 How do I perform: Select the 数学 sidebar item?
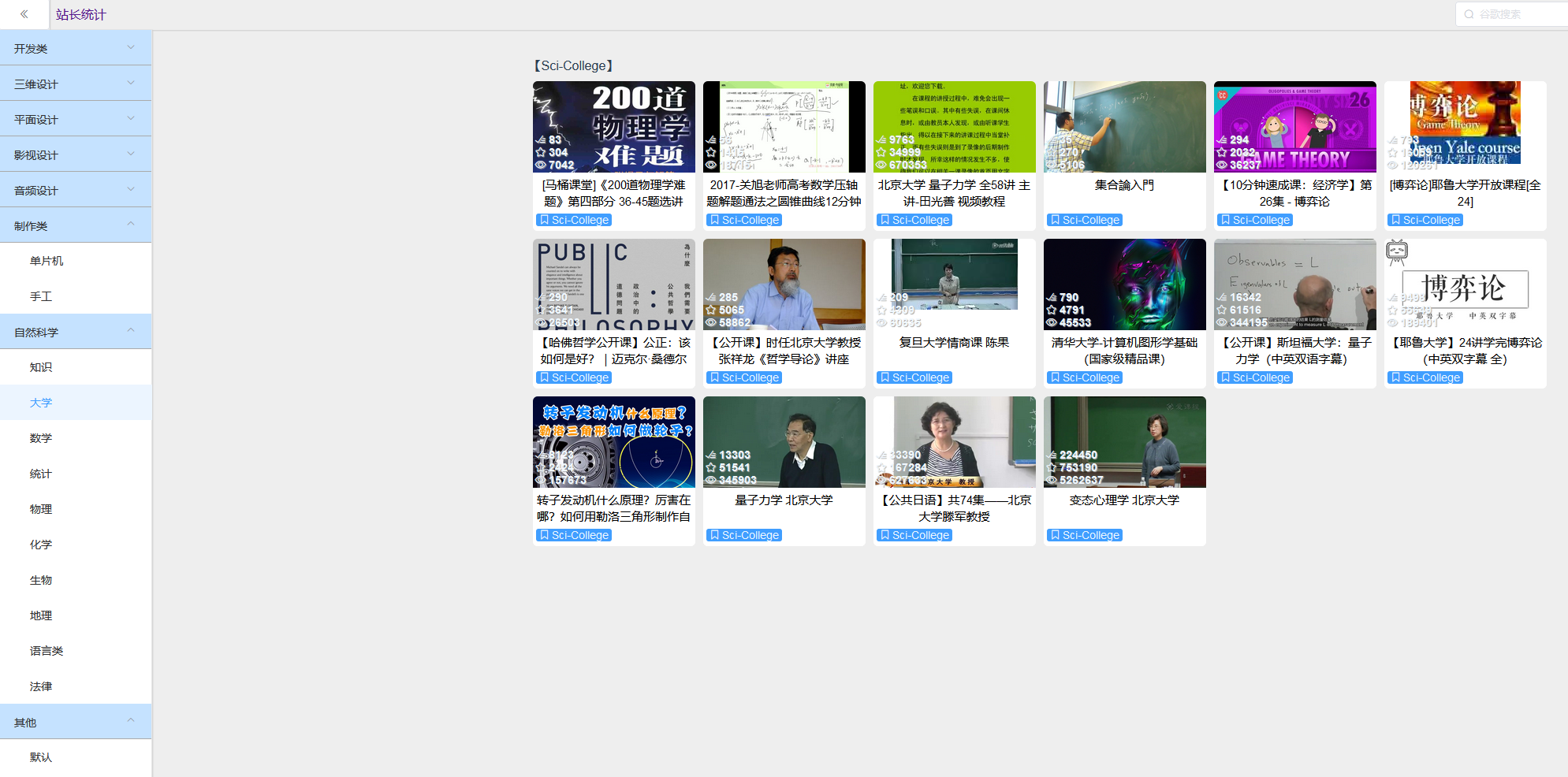pyautogui.click(x=41, y=438)
